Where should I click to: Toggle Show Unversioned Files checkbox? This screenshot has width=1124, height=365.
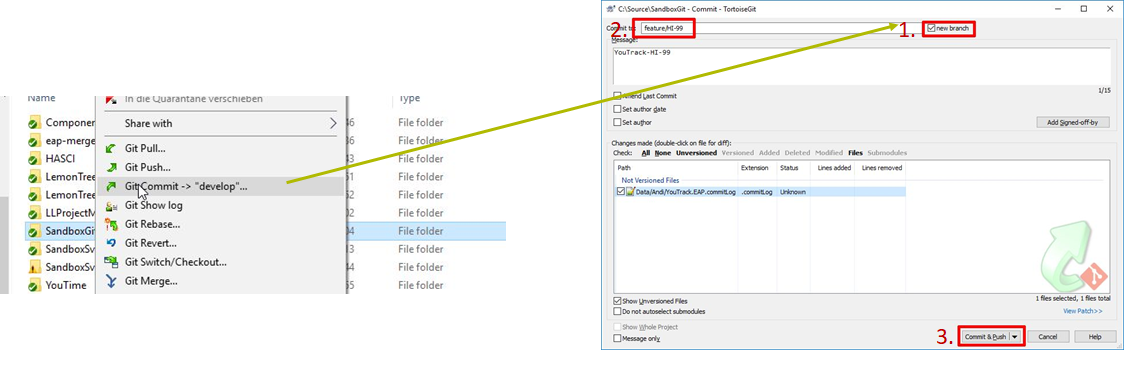[x=617, y=301]
